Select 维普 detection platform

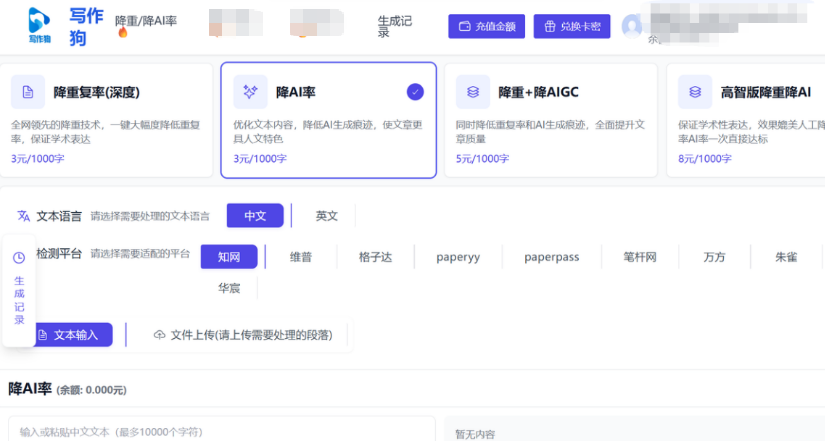[x=301, y=257]
